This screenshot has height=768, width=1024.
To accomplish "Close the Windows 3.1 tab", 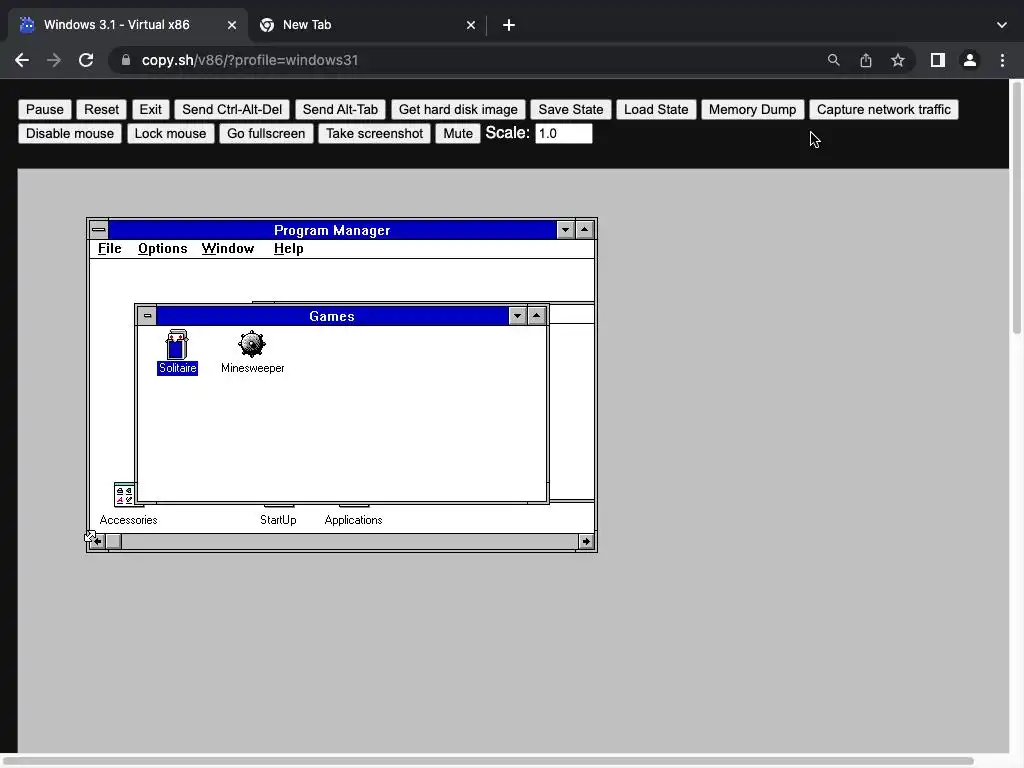I will 232,25.
